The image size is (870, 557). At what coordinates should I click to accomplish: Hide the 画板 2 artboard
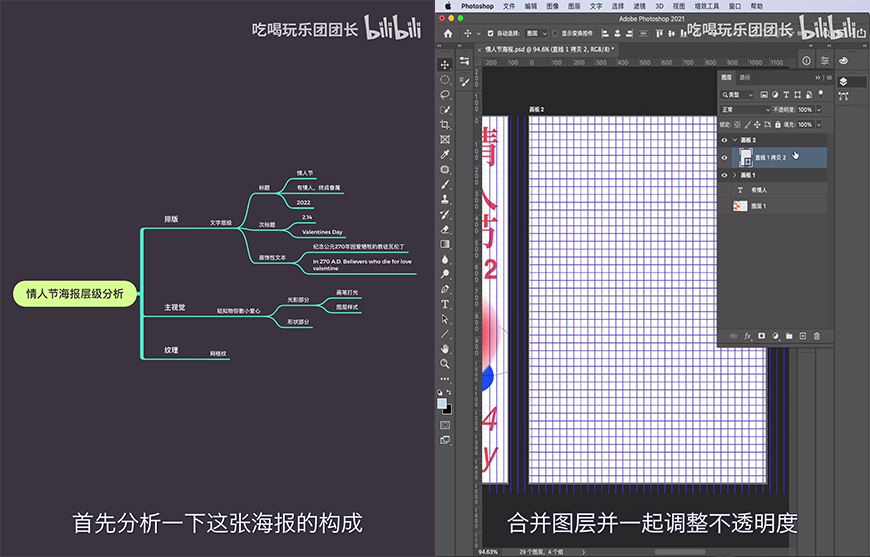tap(724, 140)
